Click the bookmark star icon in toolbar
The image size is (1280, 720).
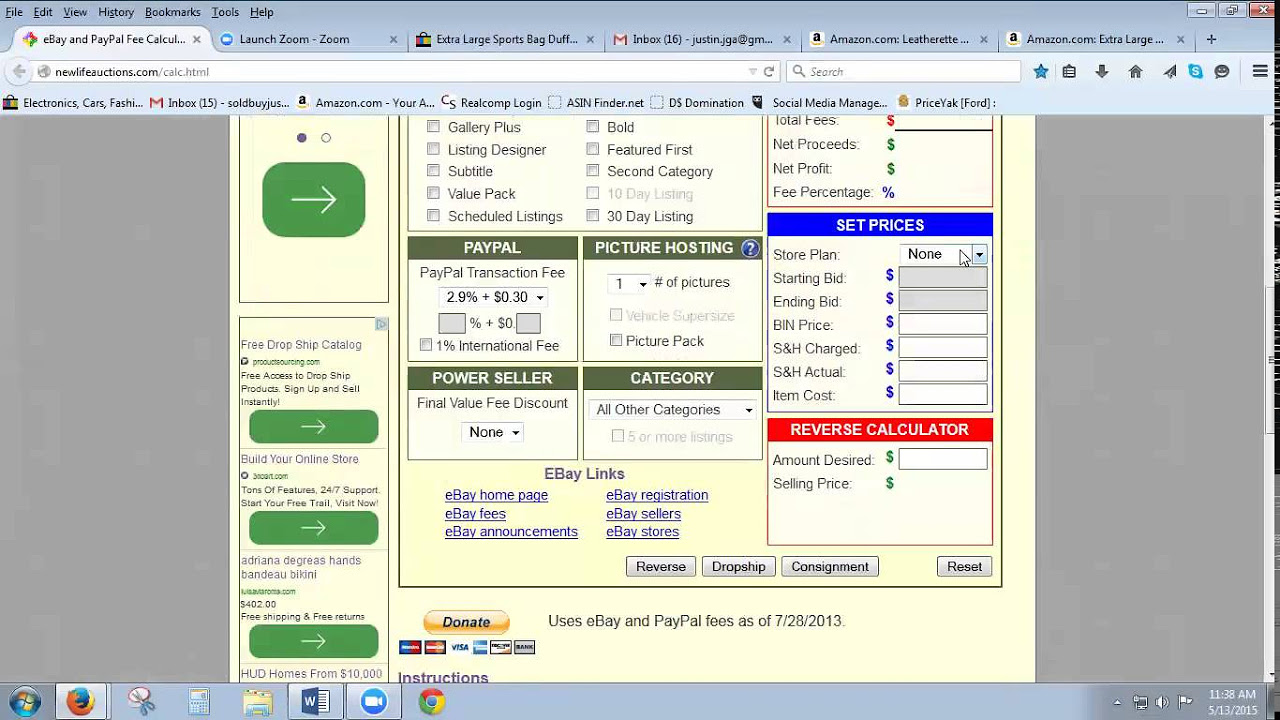(1041, 71)
